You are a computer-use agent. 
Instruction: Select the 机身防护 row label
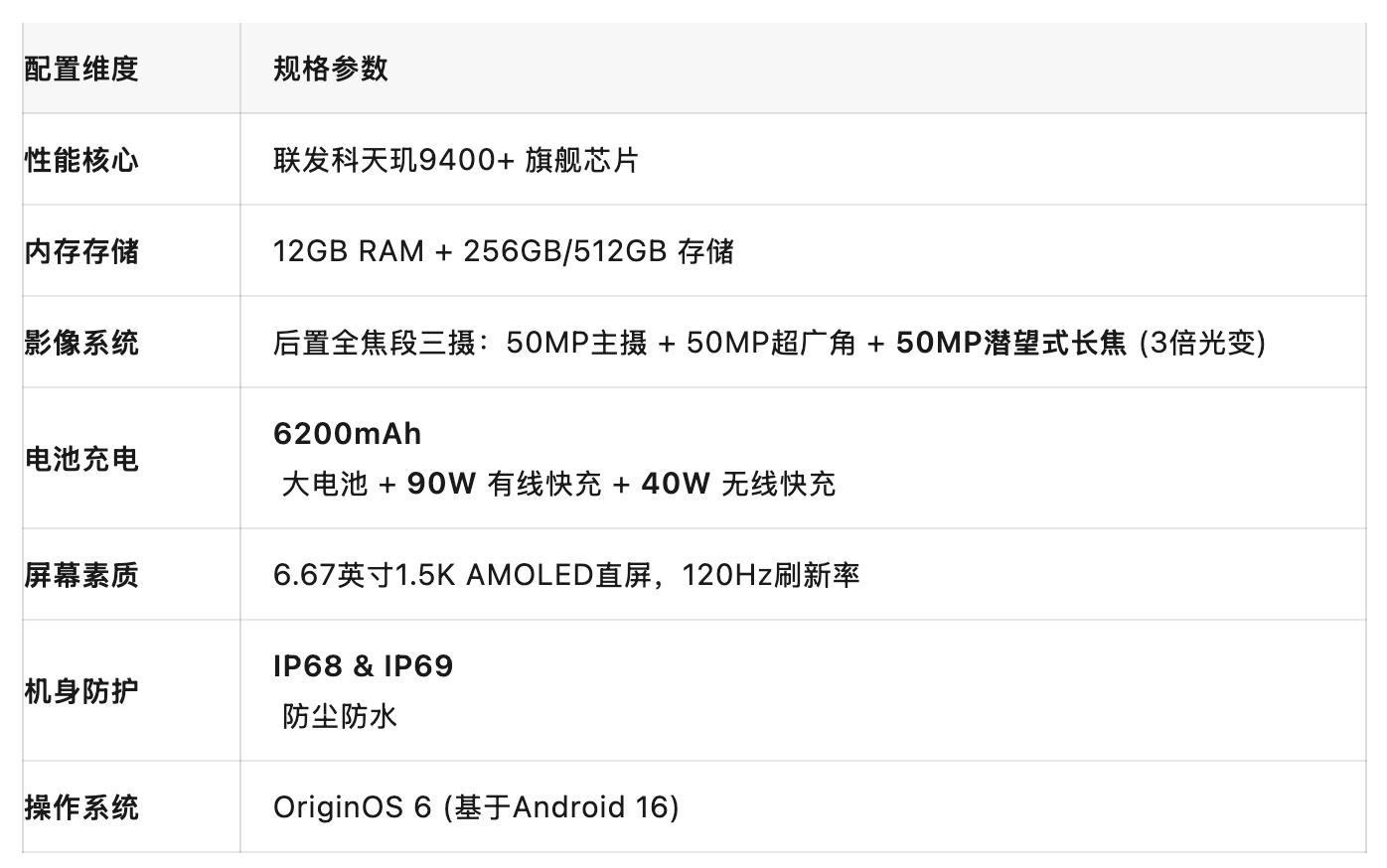point(81,691)
